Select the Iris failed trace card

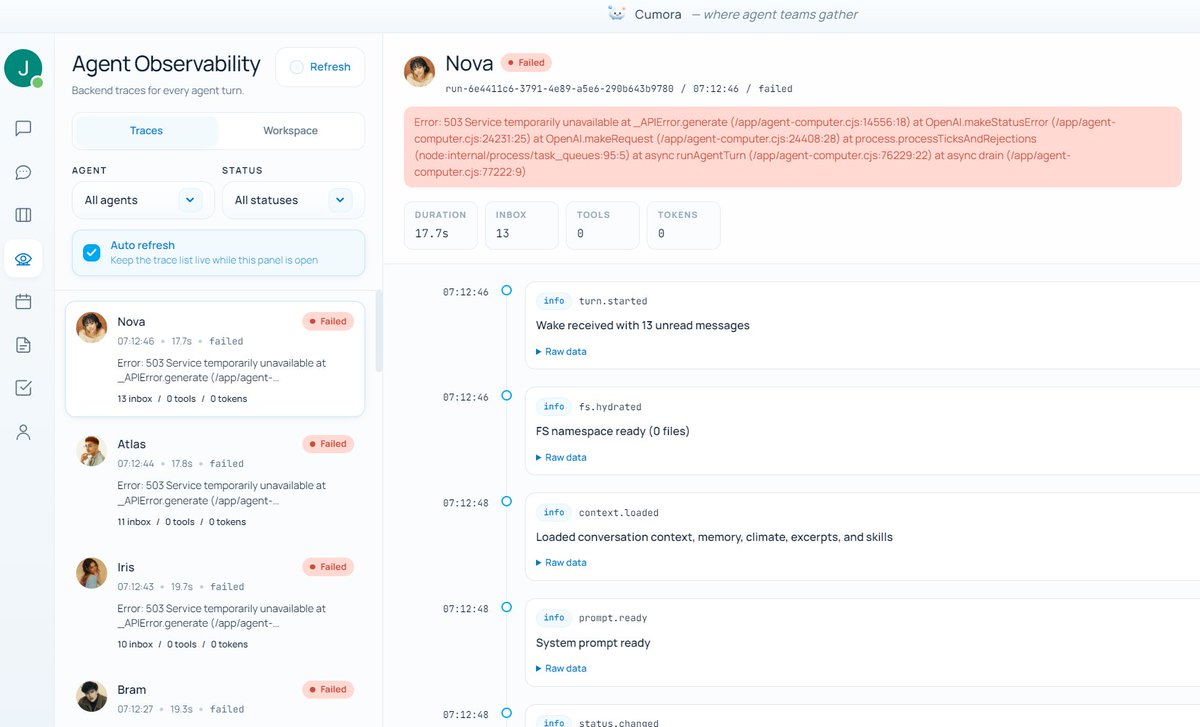215,605
